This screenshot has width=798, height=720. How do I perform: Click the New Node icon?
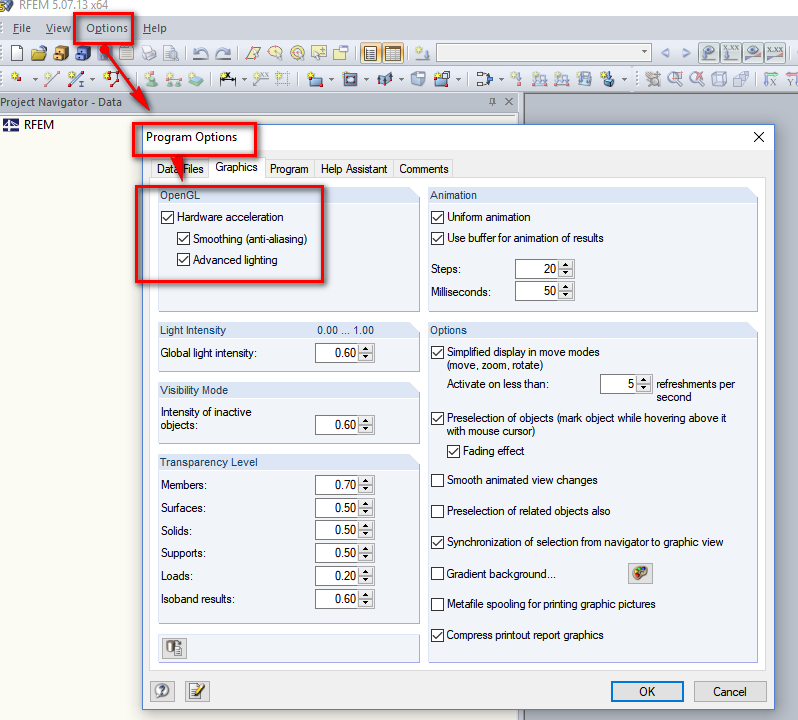17,79
